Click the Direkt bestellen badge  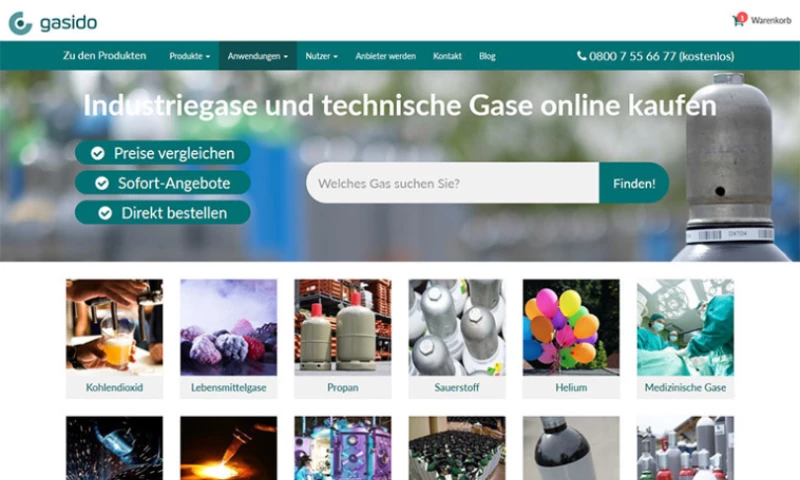coord(163,213)
